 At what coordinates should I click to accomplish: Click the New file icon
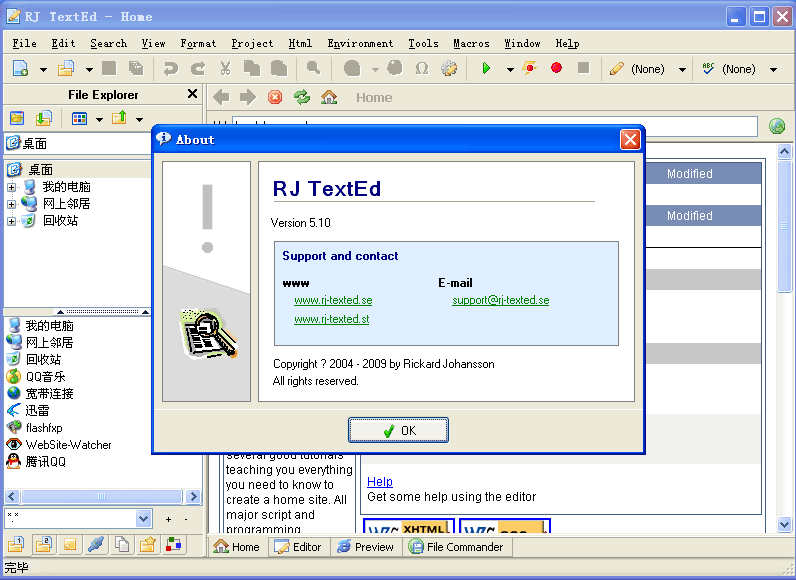(x=20, y=69)
